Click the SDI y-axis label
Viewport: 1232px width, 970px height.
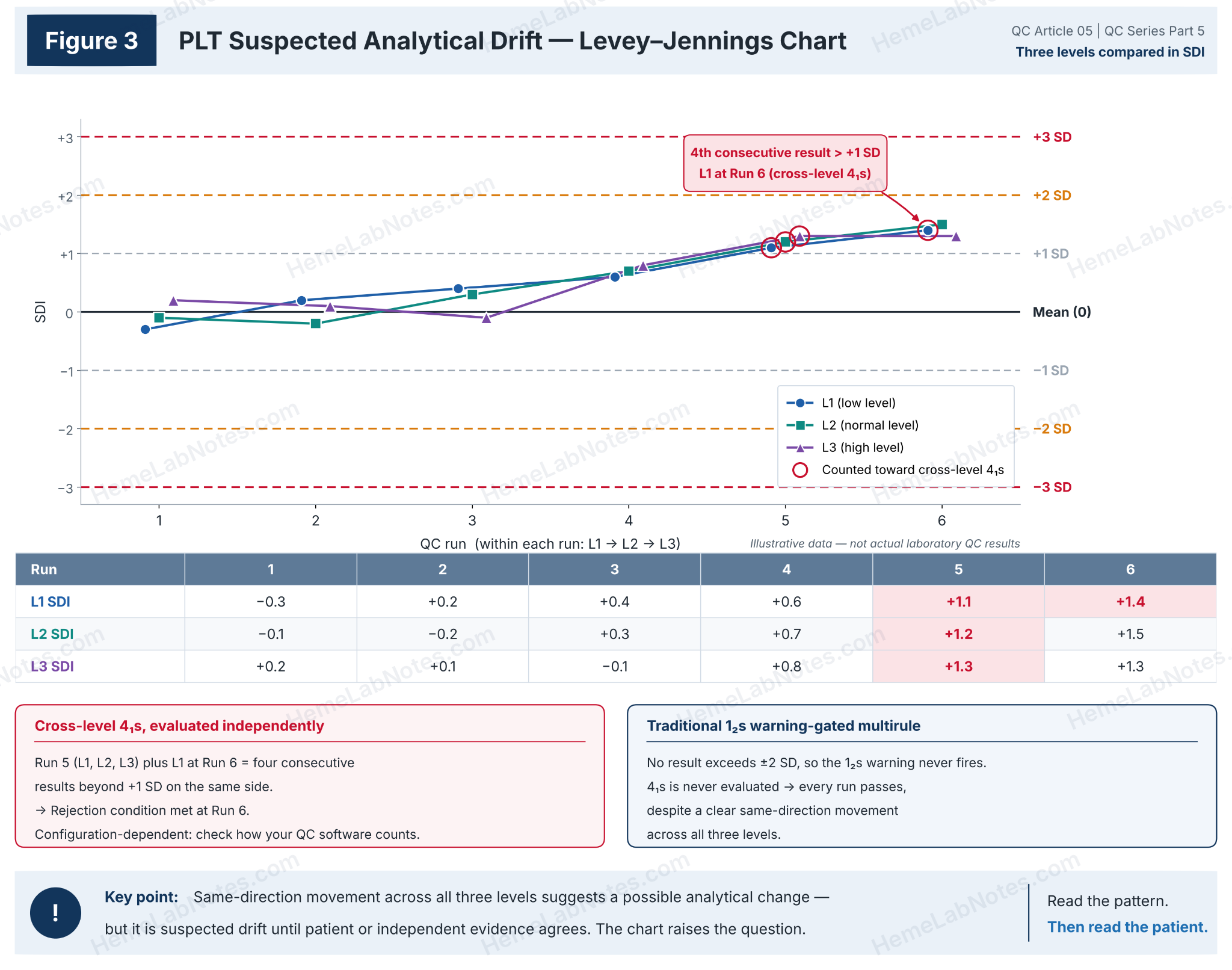tap(40, 312)
